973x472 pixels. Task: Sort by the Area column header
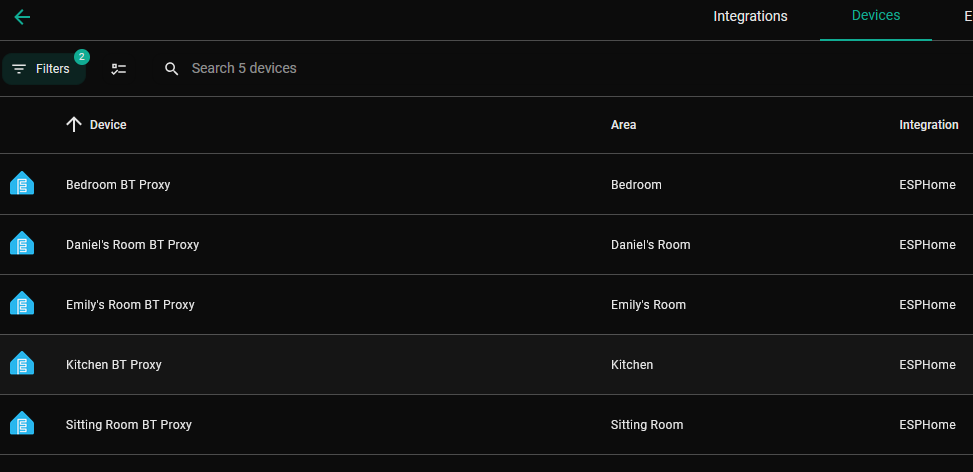[x=623, y=125]
